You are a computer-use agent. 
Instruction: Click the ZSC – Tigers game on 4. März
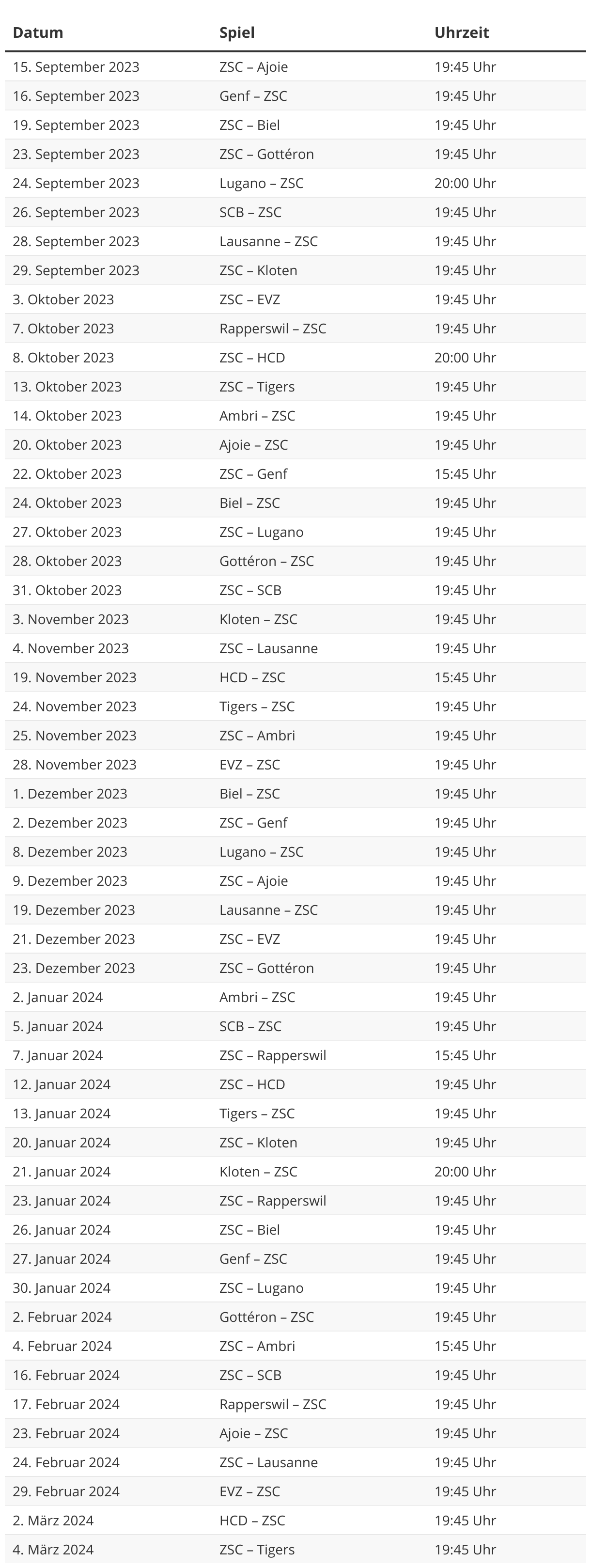pos(257,1550)
